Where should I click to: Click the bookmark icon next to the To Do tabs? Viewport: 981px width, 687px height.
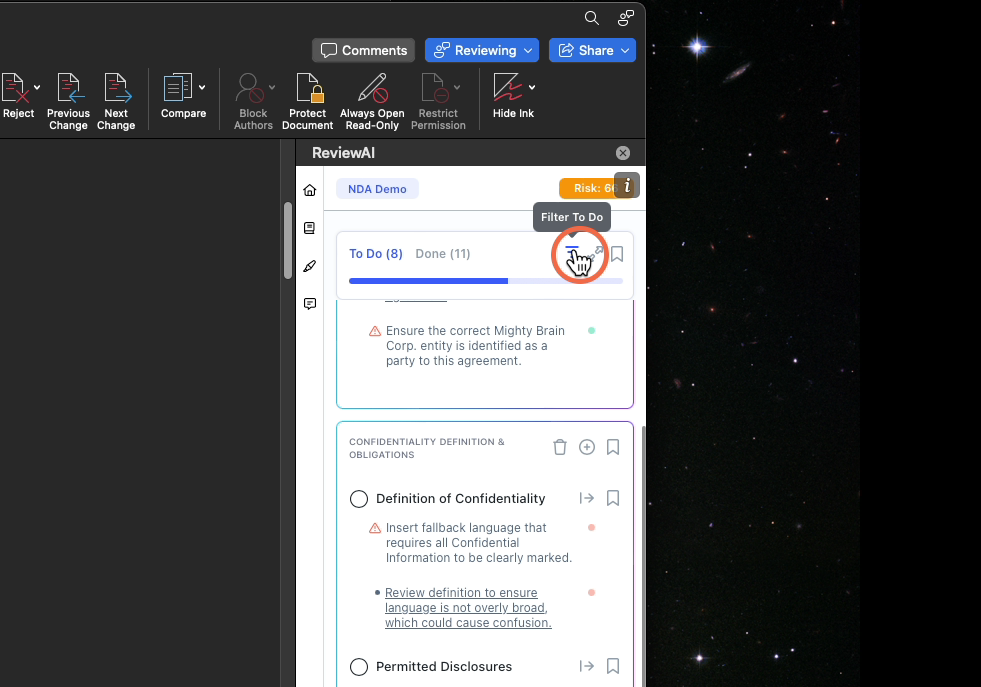(617, 253)
